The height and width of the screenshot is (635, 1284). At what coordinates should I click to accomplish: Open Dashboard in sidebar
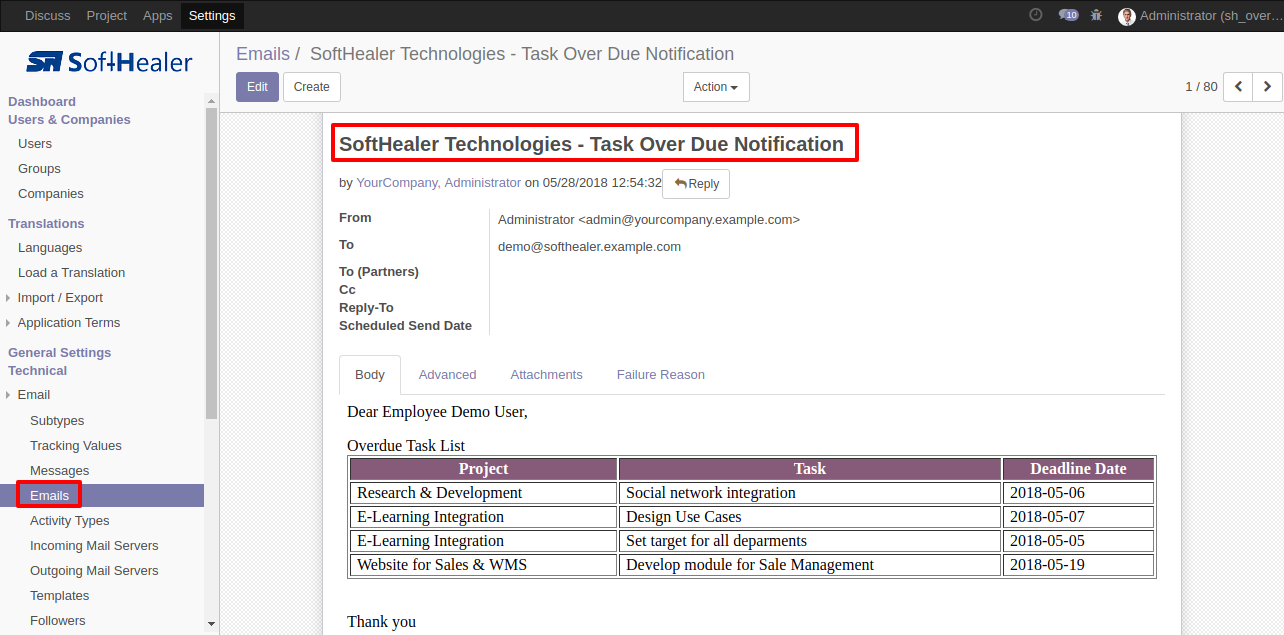coord(42,102)
